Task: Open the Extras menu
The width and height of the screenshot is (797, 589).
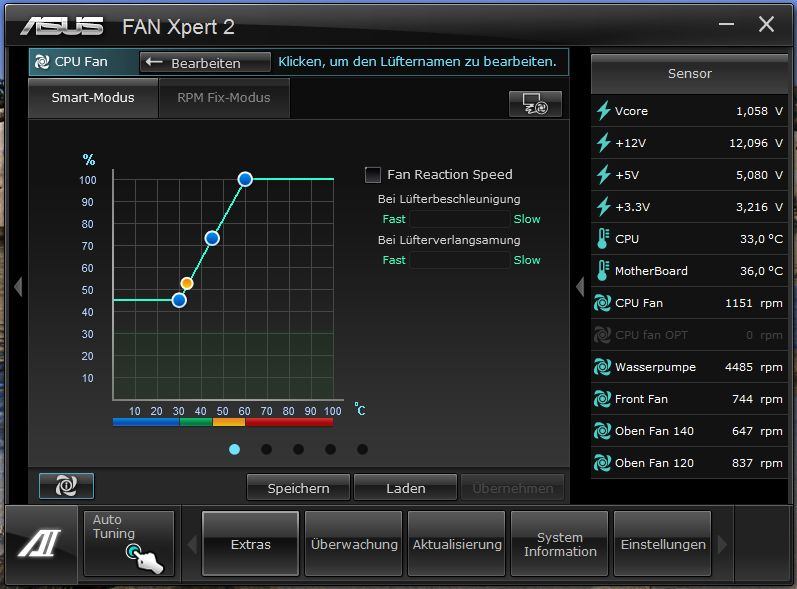Action: tap(251, 544)
